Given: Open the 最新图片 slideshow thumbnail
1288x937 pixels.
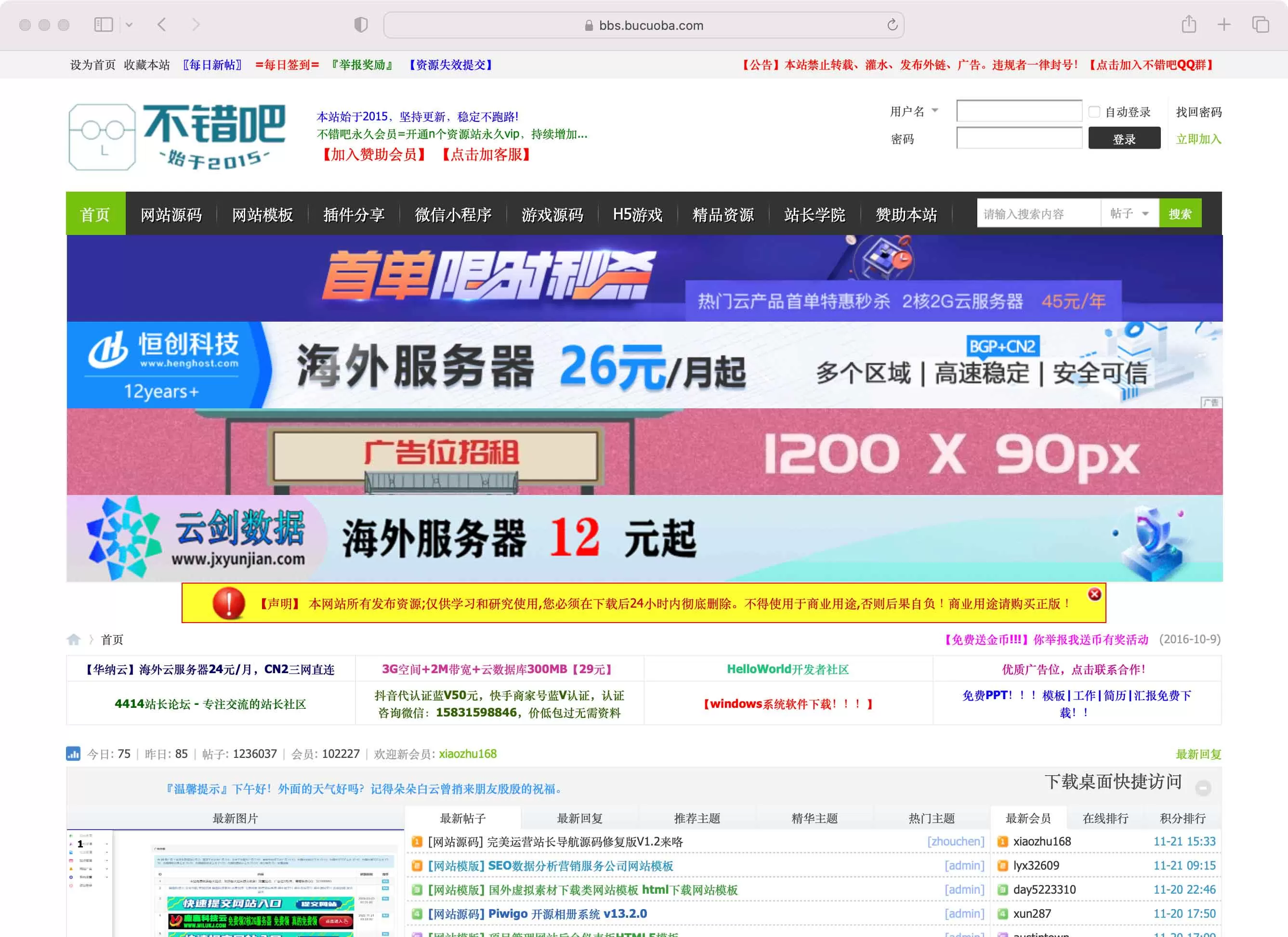Looking at the screenshot, I should pyautogui.click(x=235, y=884).
